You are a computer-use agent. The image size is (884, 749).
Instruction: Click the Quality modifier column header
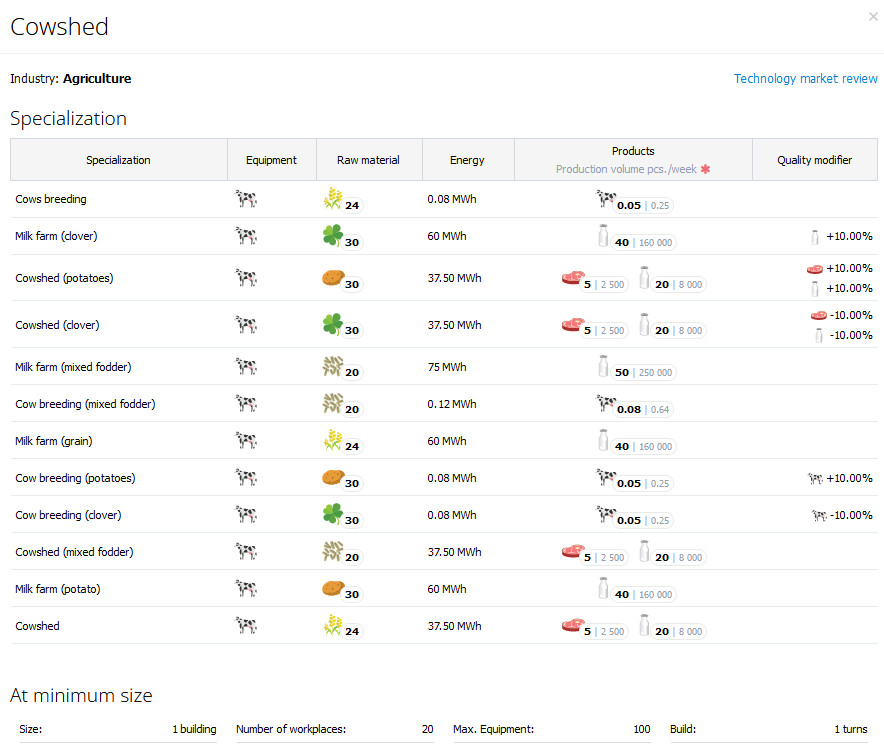[x=815, y=160]
